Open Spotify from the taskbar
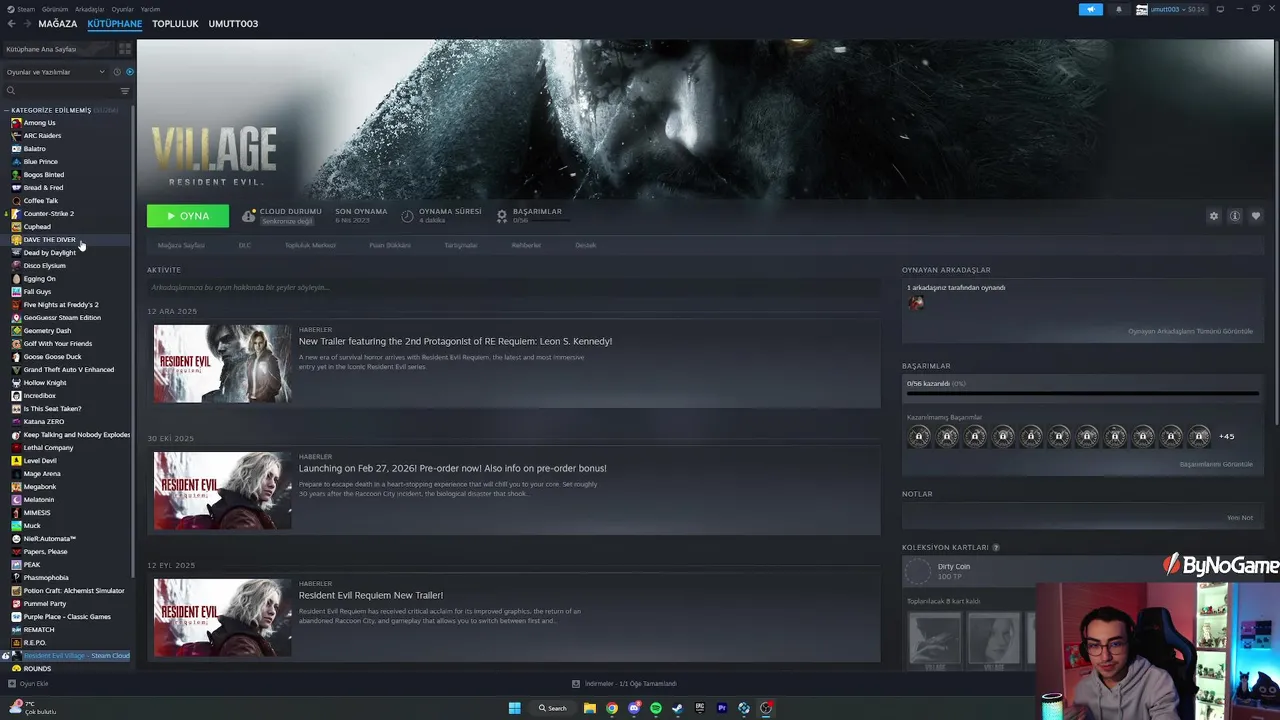This screenshot has height=720, width=1280. coord(656,708)
